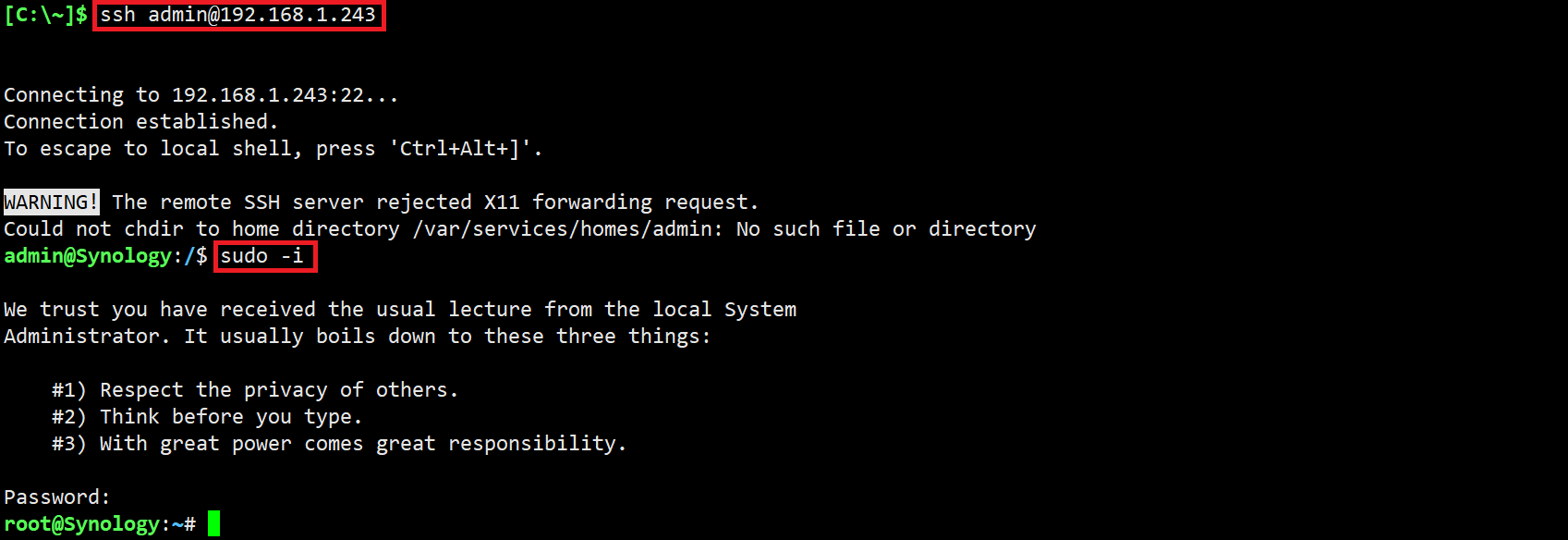Click the X11 forwarding rejected message
Image resolution: width=1568 pixels, height=540 pixels.
(434, 202)
